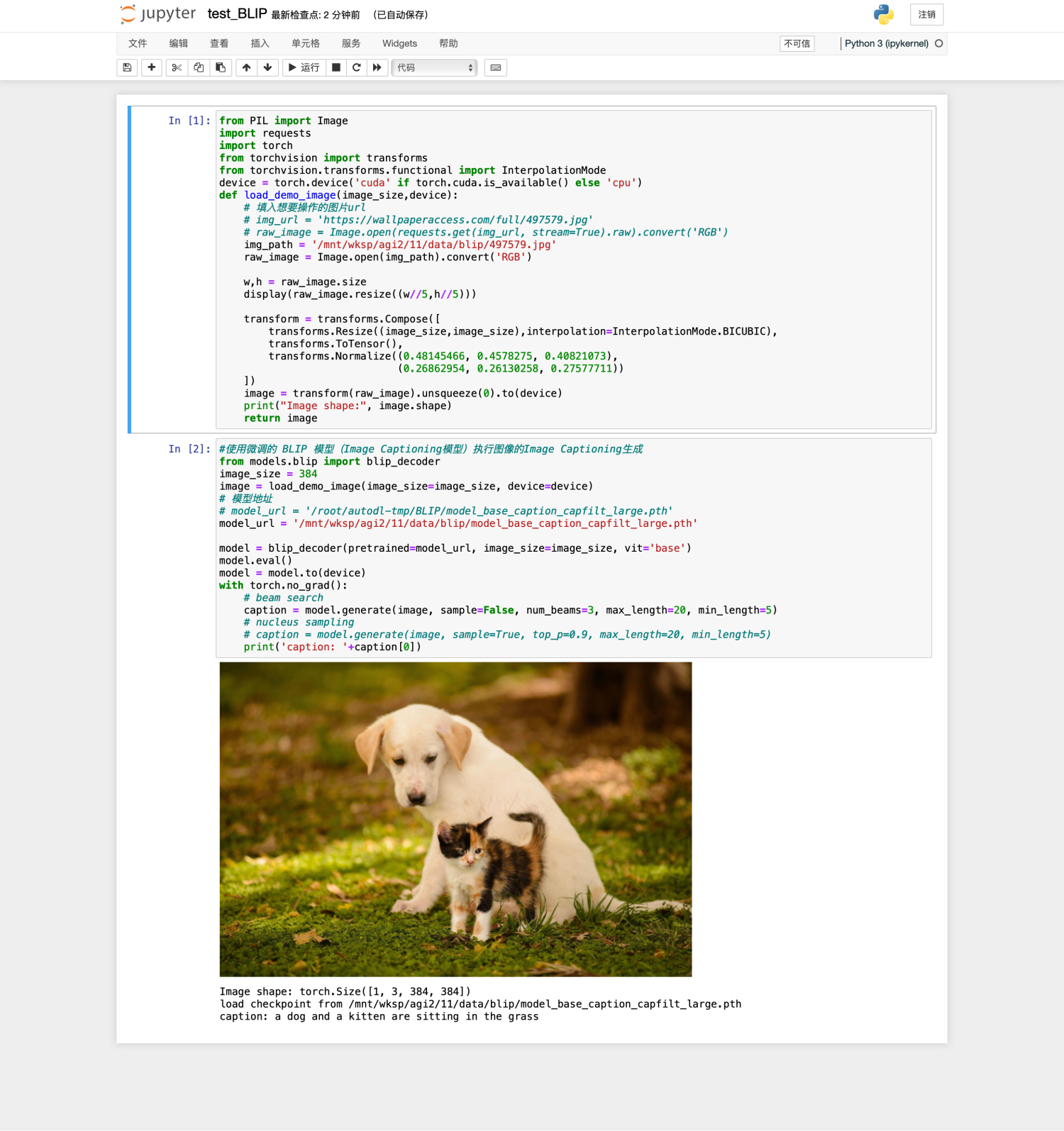Select the In [1] cell prompt

tap(189, 121)
